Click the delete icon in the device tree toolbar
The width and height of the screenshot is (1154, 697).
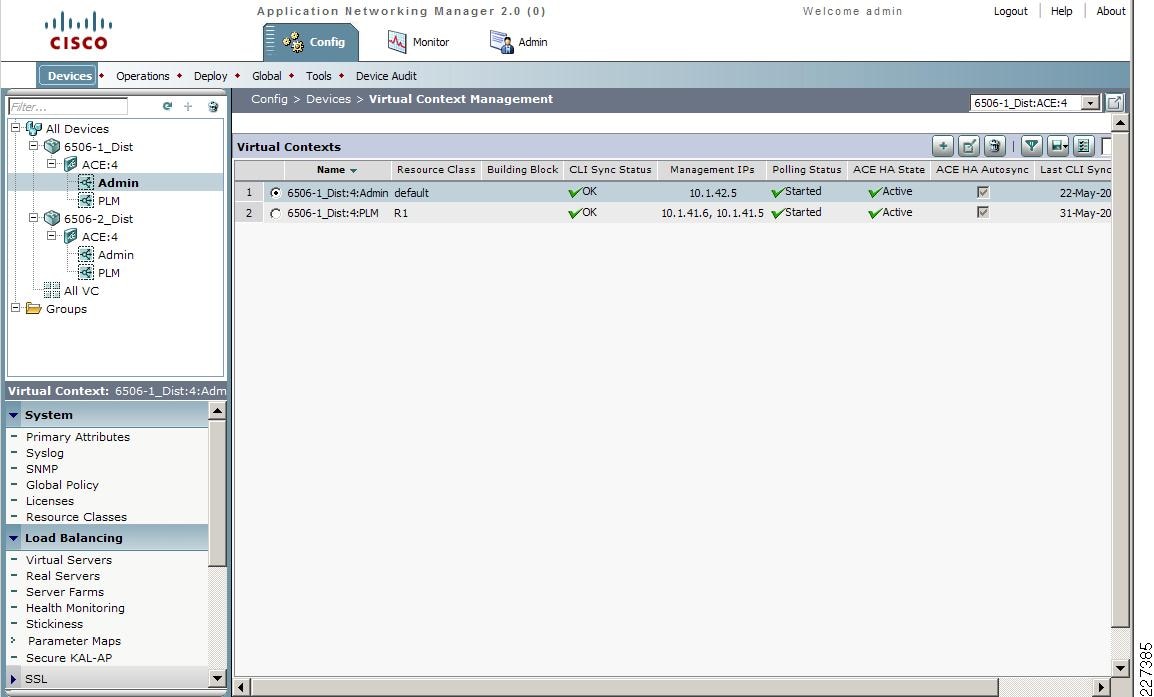(213, 107)
